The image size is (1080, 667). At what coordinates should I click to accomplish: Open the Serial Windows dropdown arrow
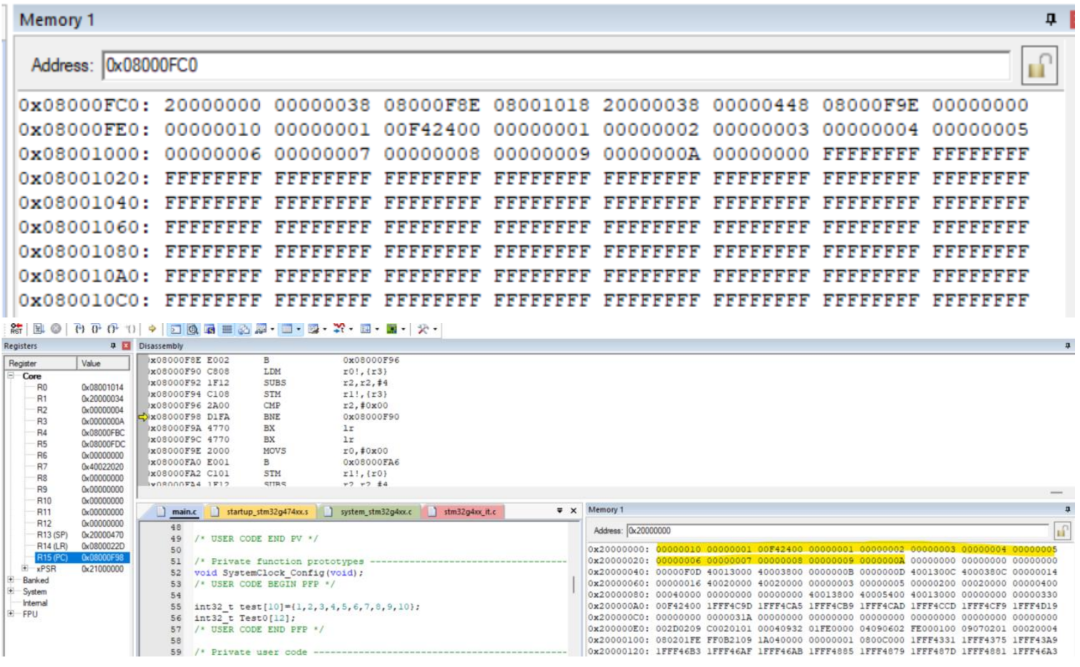(x=324, y=329)
